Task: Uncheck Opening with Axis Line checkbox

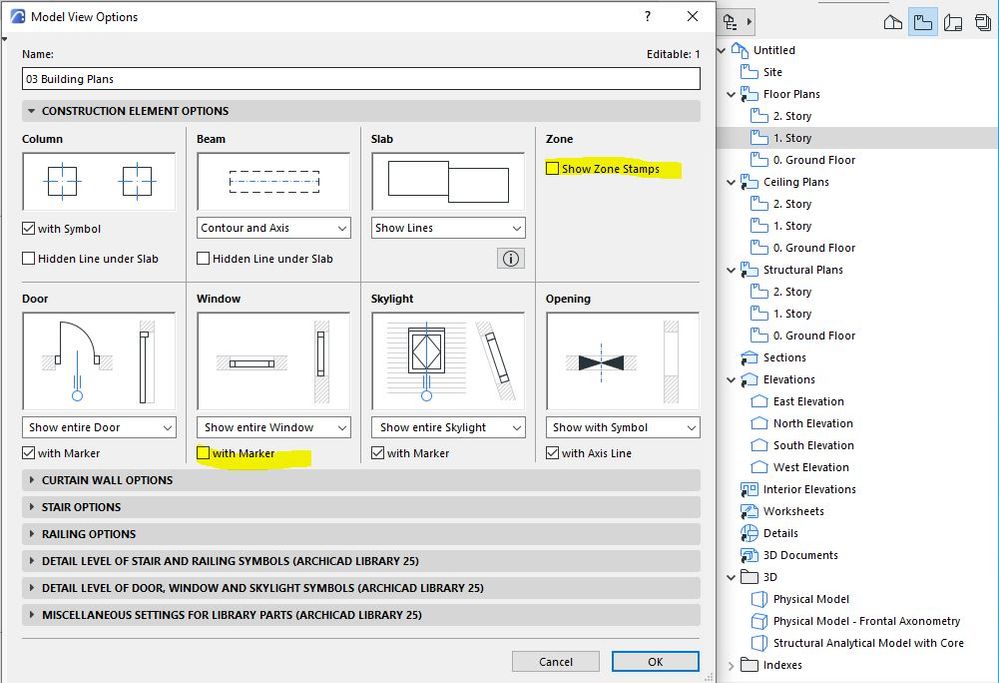Action: 552,452
